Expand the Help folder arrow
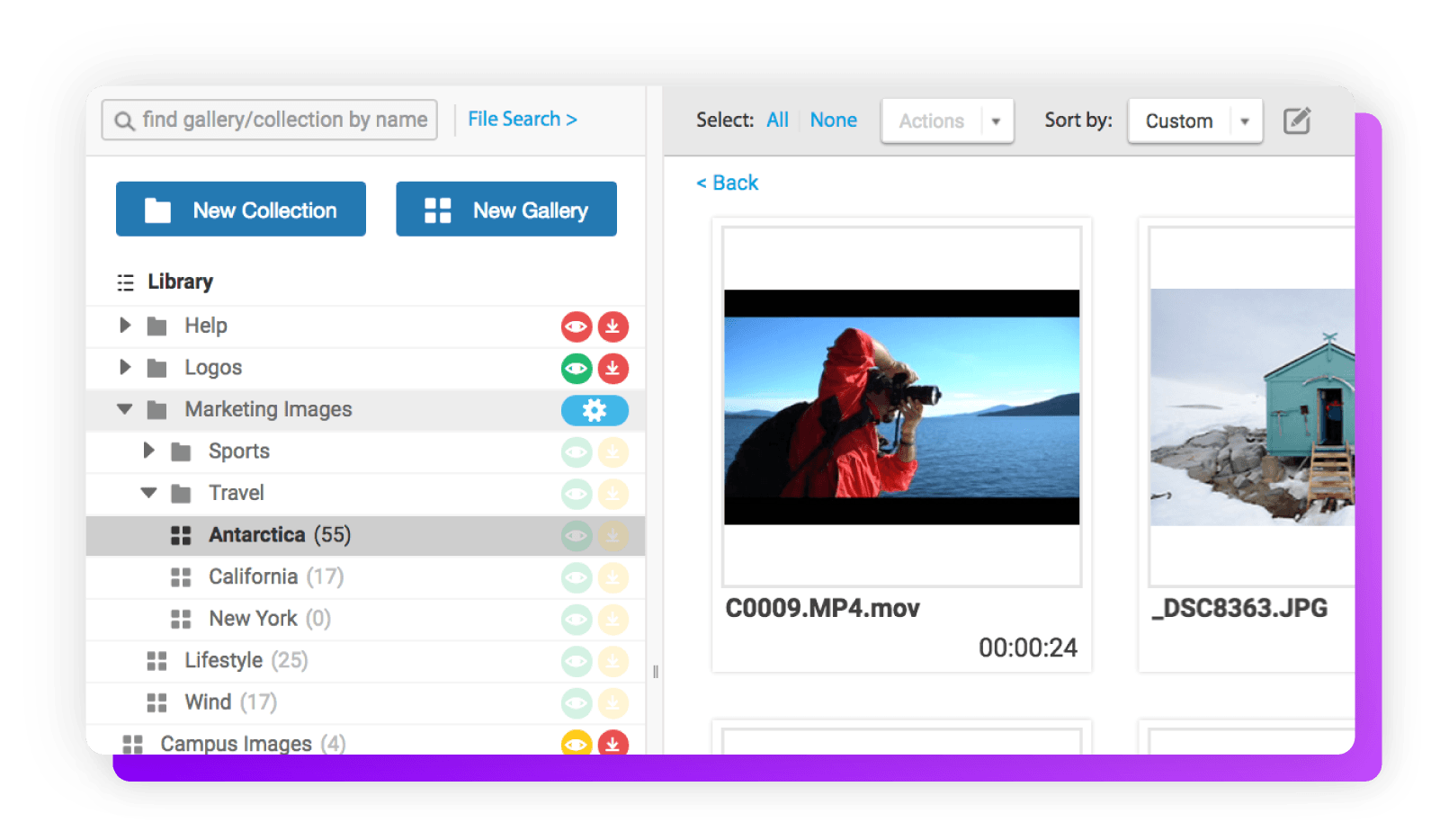 click(x=125, y=325)
